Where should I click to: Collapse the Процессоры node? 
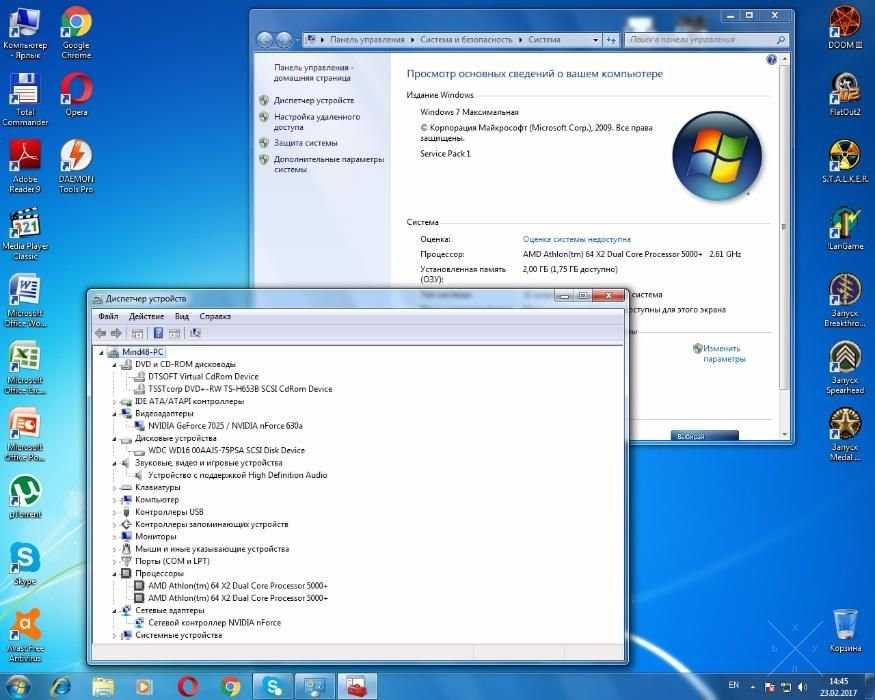pyautogui.click(x=114, y=573)
